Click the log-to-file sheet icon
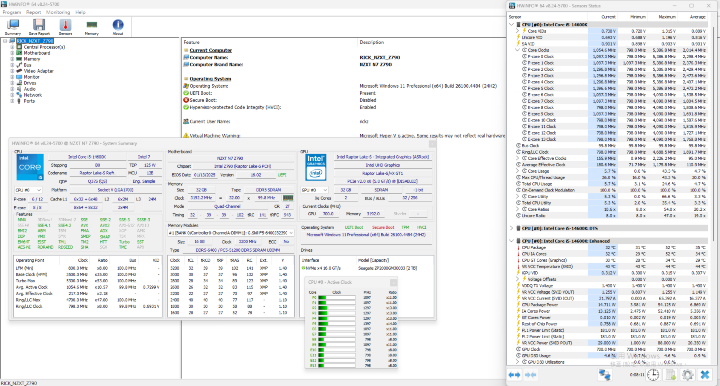The width and height of the screenshot is (720, 386). [x=670, y=375]
